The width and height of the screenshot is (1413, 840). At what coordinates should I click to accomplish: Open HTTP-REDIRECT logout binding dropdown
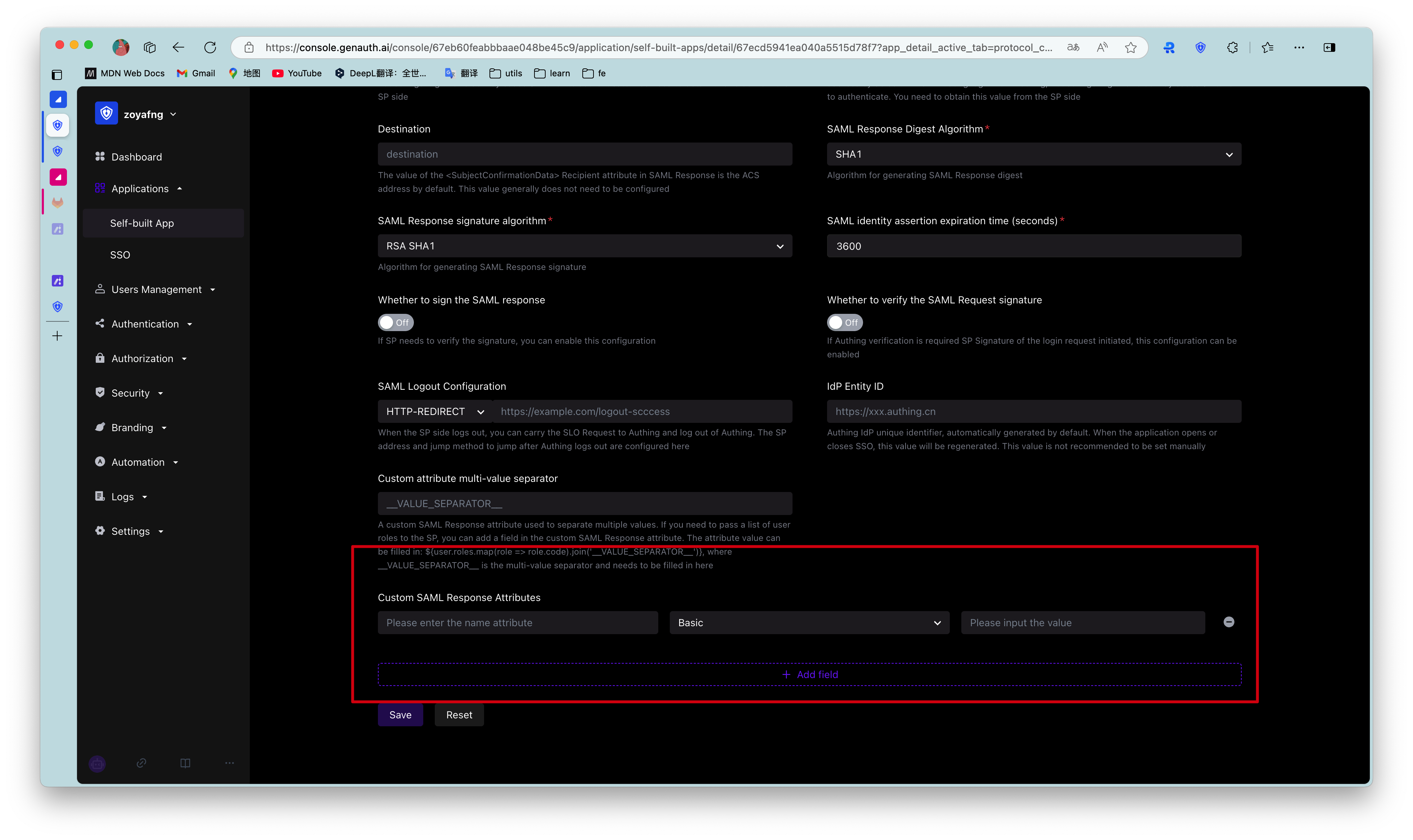click(435, 411)
